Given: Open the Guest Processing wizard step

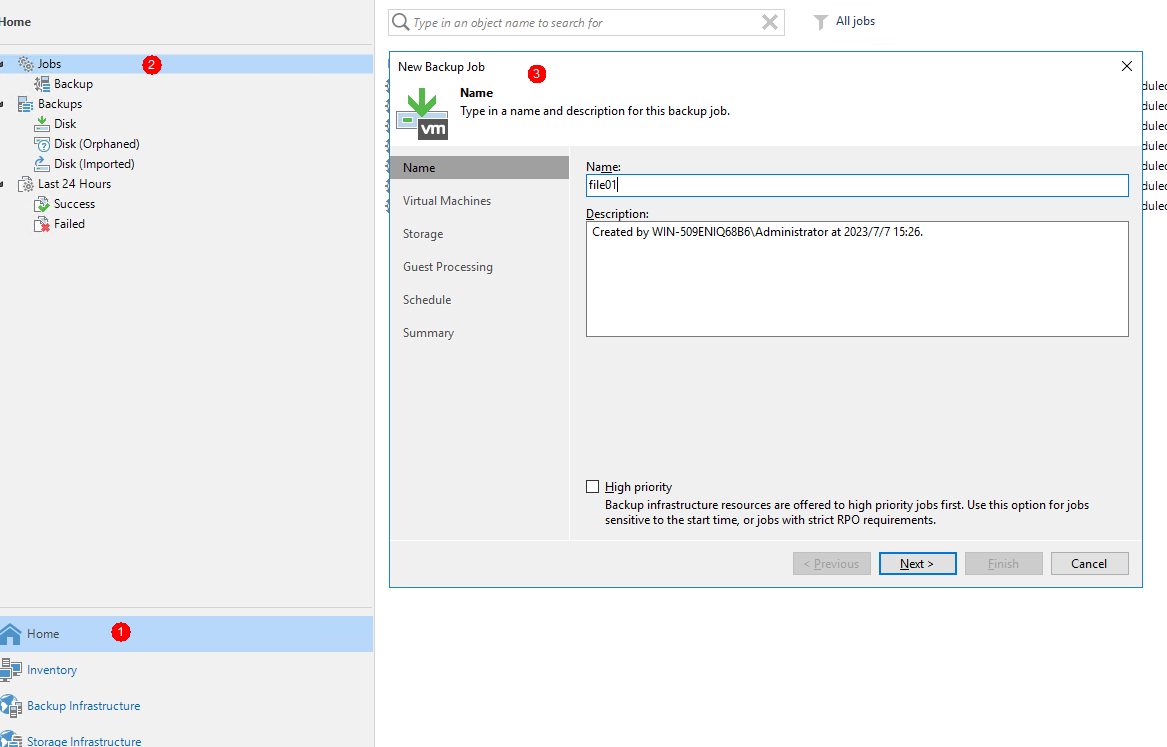Looking at the screenshot, I should click(447, 267).
